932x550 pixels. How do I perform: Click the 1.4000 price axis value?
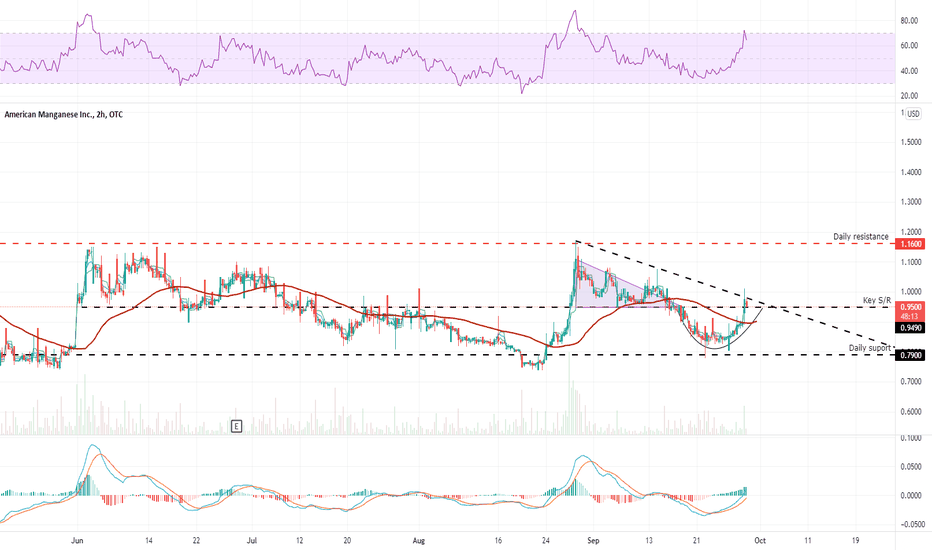click(911, 172)
